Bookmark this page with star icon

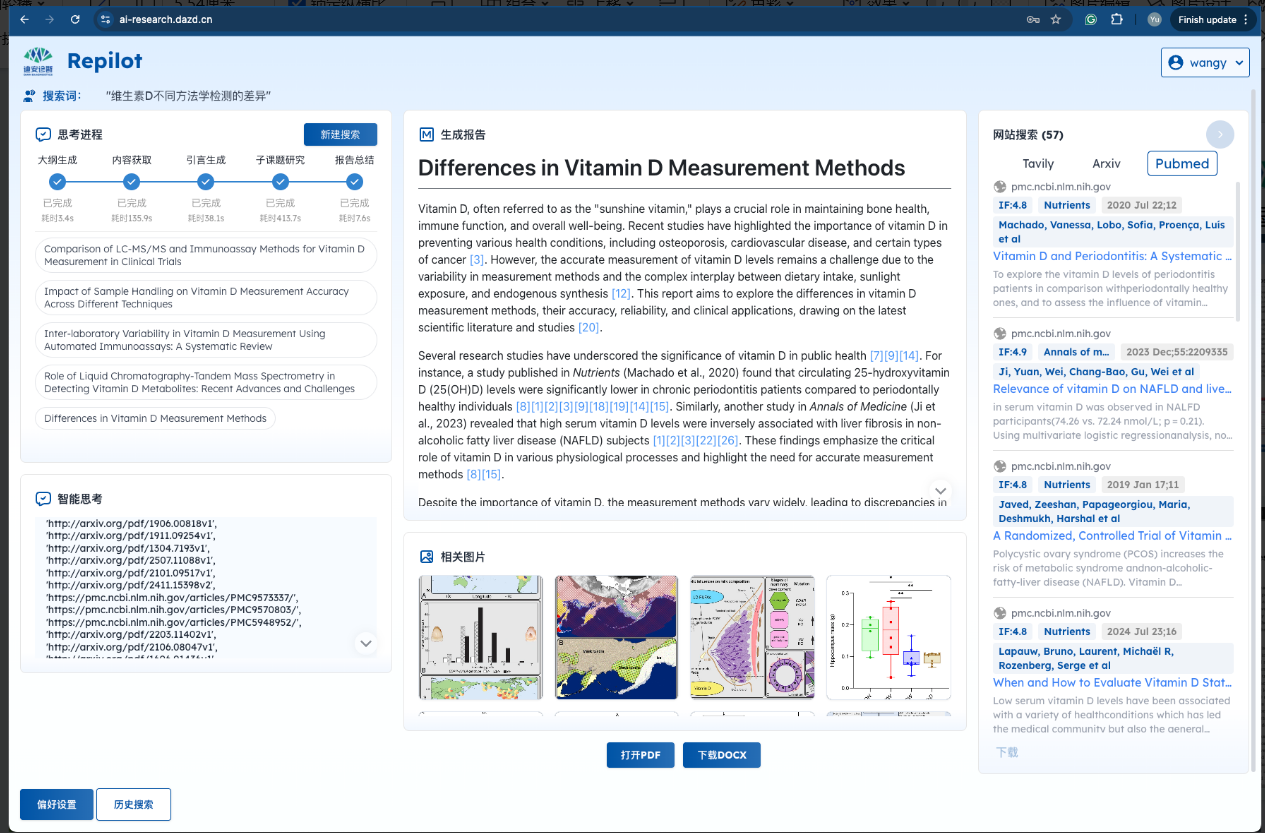1055,19
